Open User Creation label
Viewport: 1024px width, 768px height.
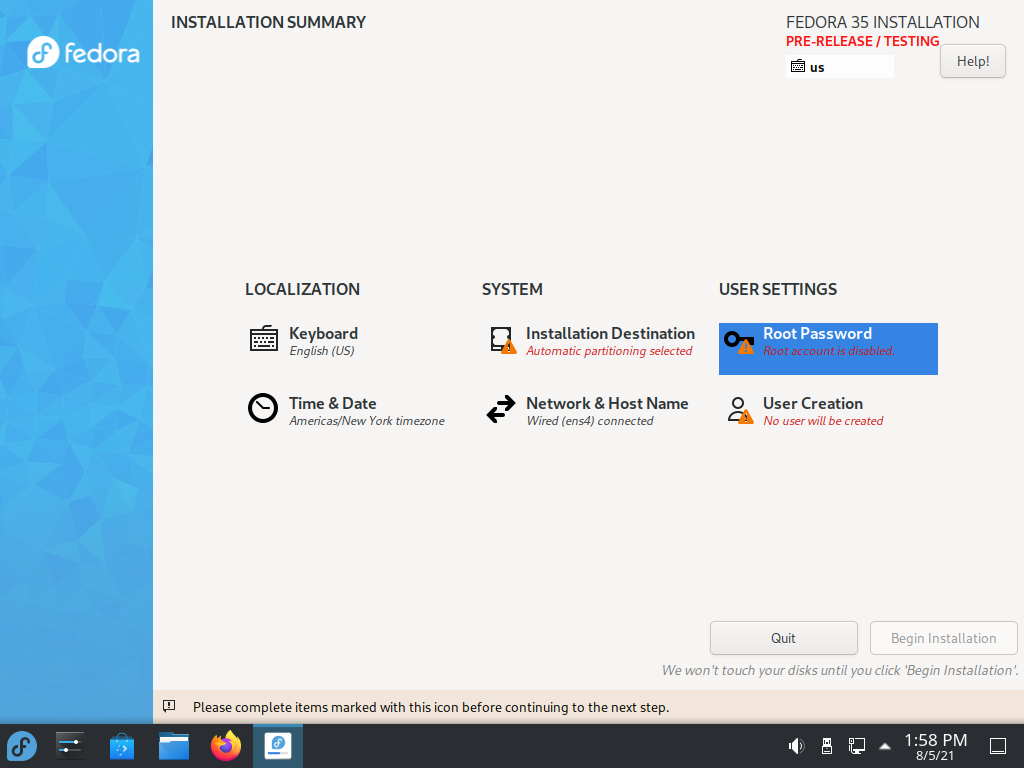(812, 404)
